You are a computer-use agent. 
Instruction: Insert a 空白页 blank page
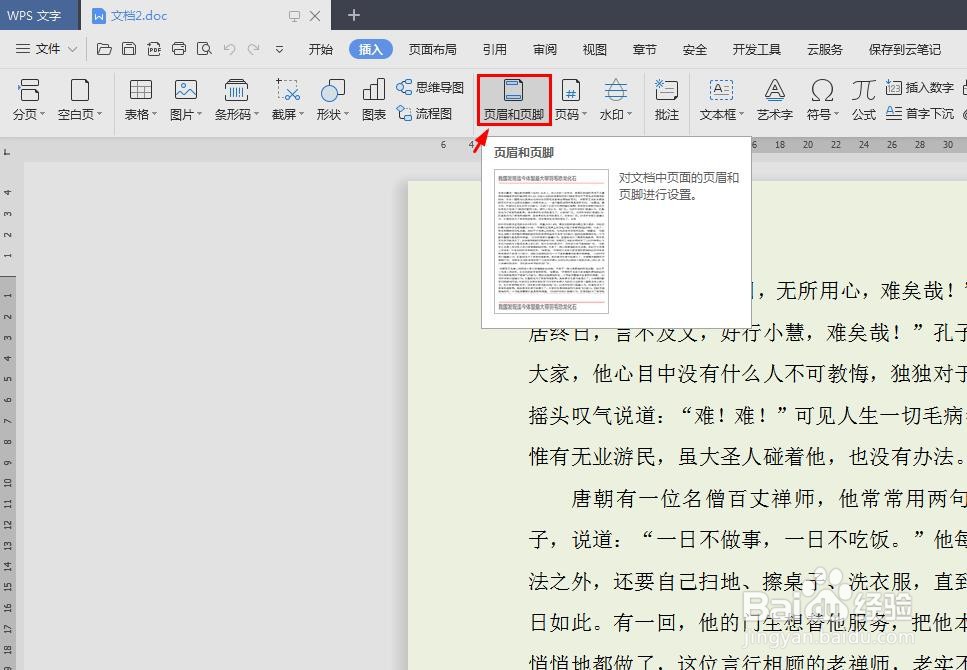(x=80, y=99)
